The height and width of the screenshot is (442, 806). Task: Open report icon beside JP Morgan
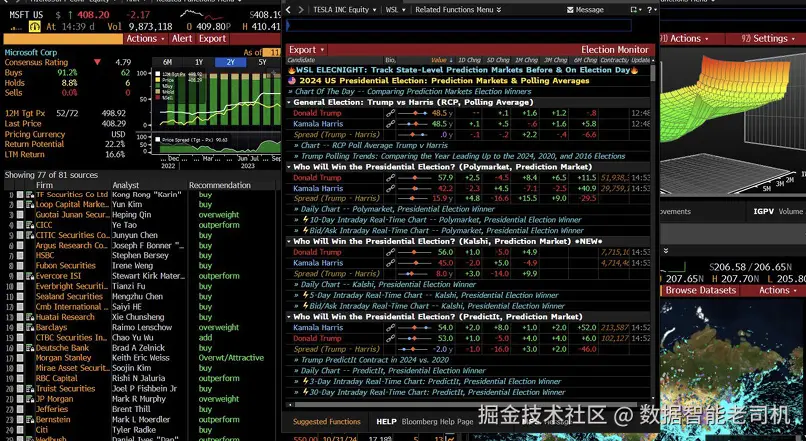pyautogui.click(x=30, y=399)
